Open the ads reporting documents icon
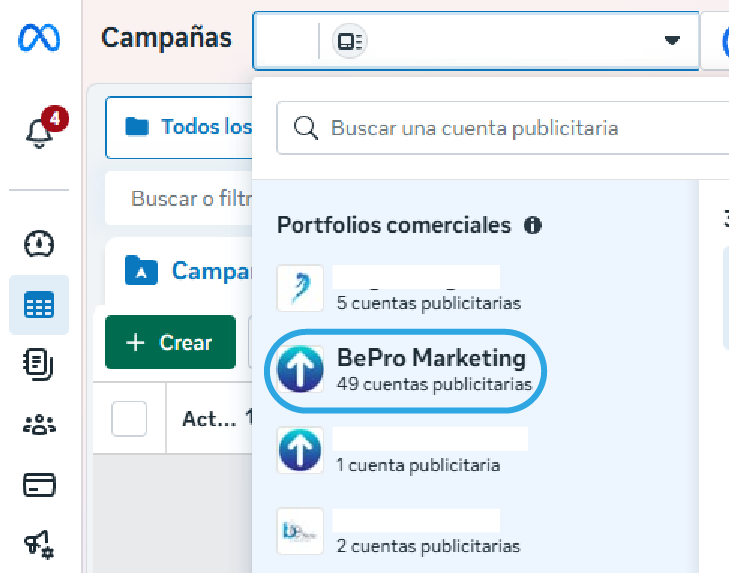 pos(39,364)
